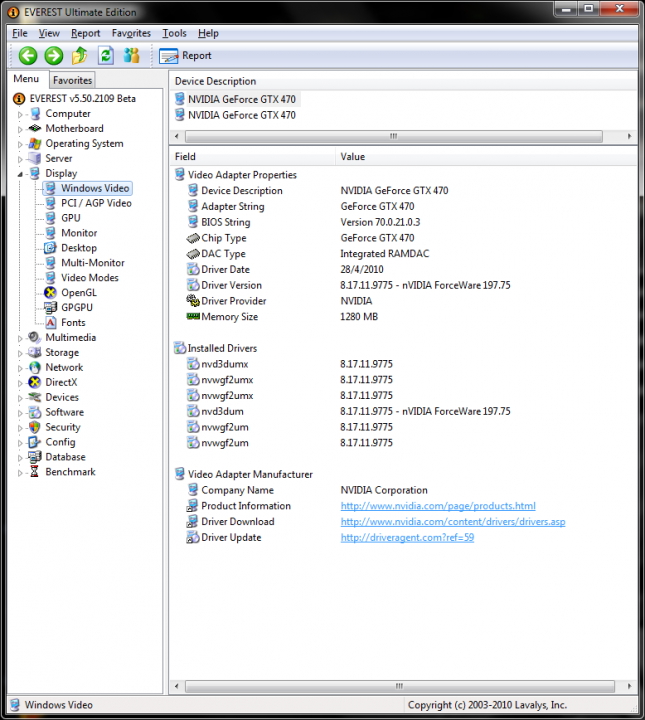Open the nvidia.com drivers.asp download link

pos(453,522)
